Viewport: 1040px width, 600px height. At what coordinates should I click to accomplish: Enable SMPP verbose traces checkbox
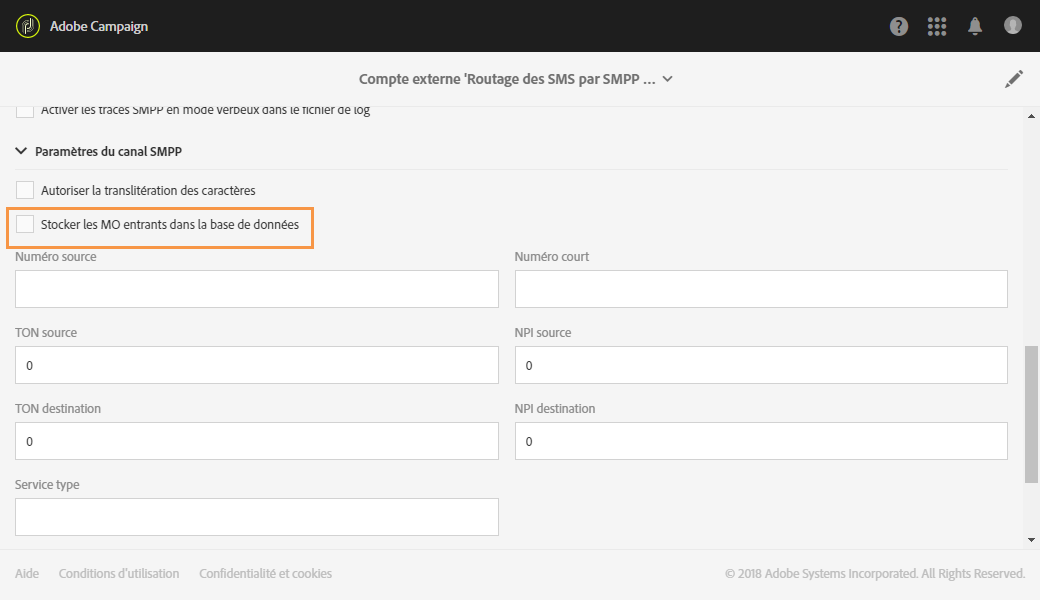click(x=25, y=110)
